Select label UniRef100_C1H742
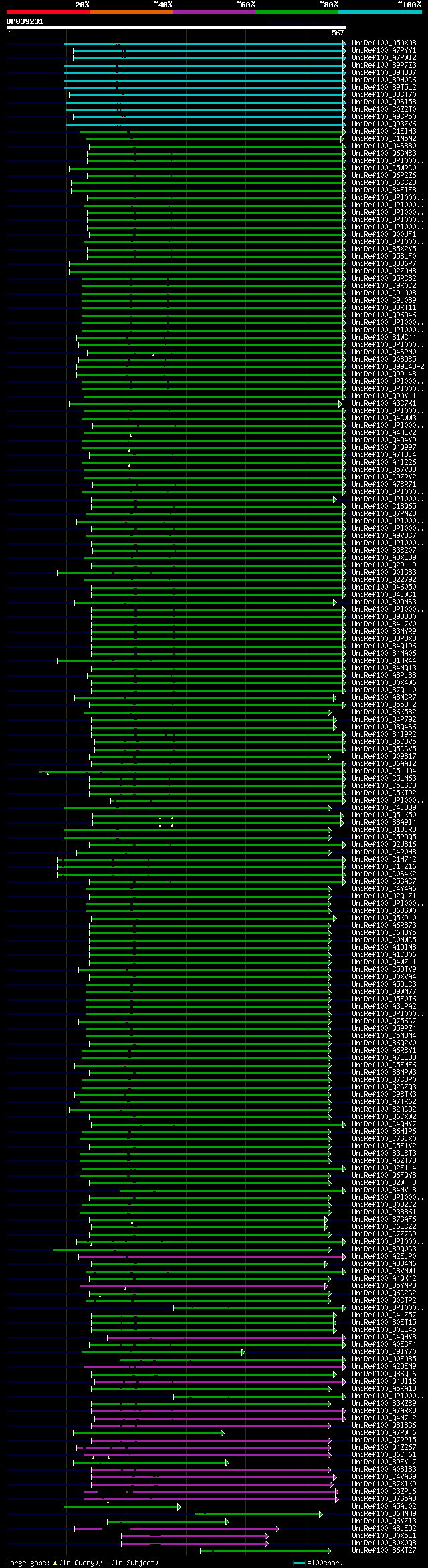428x1568 pixels. coord(384,860)
